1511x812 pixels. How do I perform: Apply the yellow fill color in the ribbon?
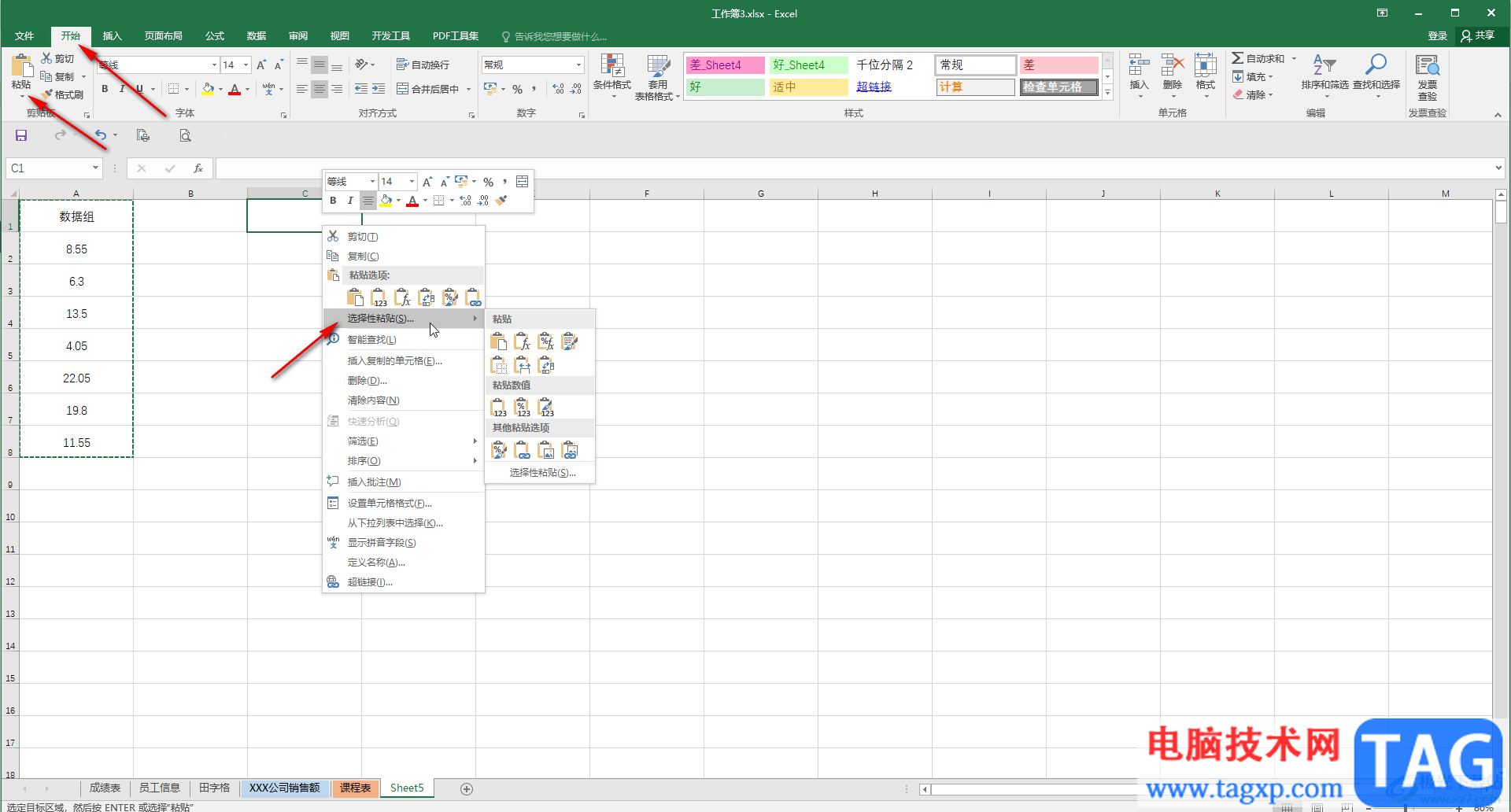(208, 89)
